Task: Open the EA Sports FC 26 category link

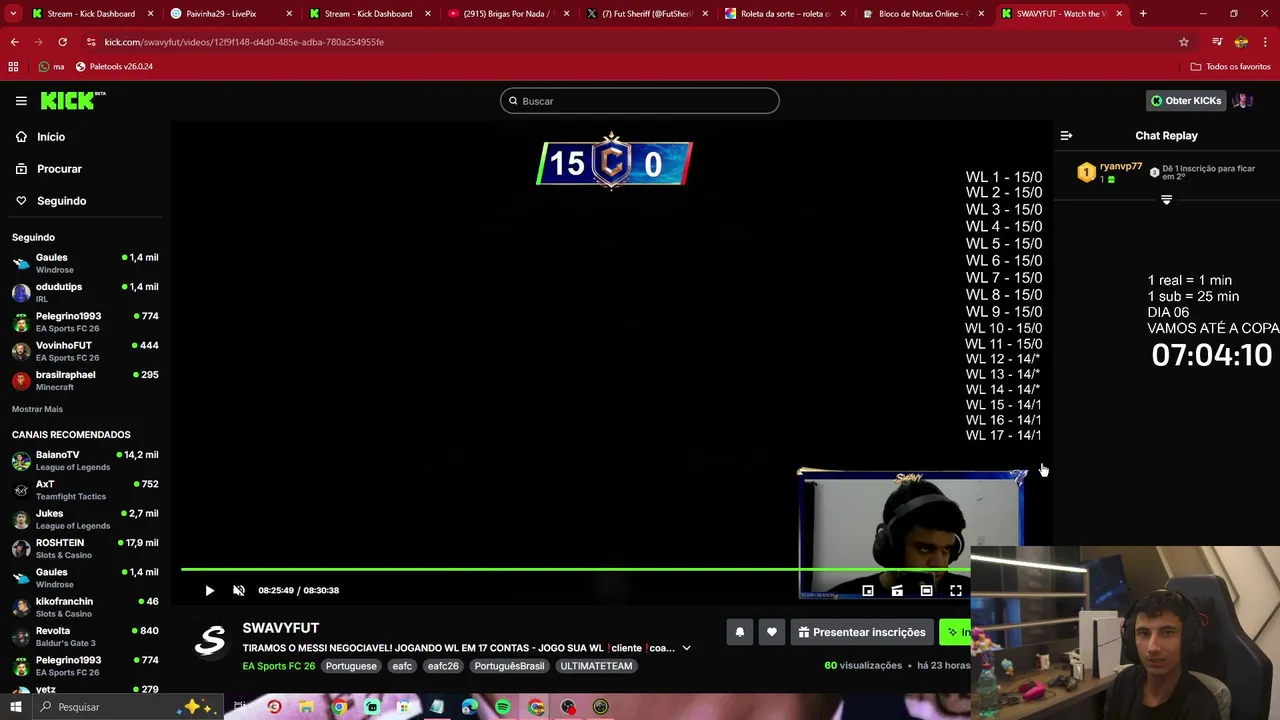Action: (x=278, y=666)
